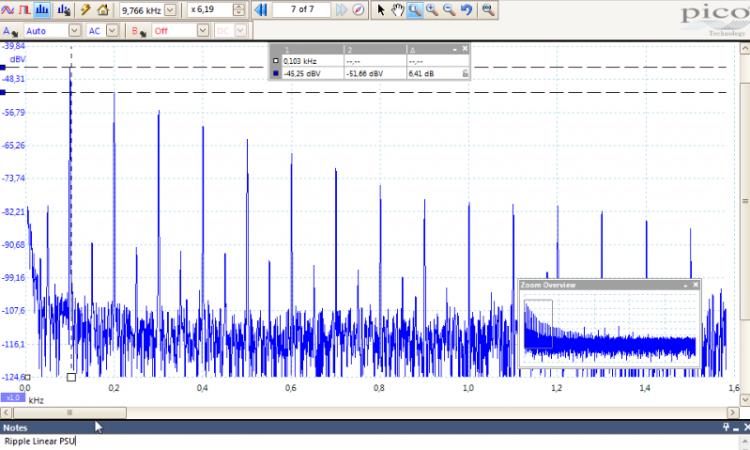Open Channel A AC coupling dropdown

(x=112, y=31)
